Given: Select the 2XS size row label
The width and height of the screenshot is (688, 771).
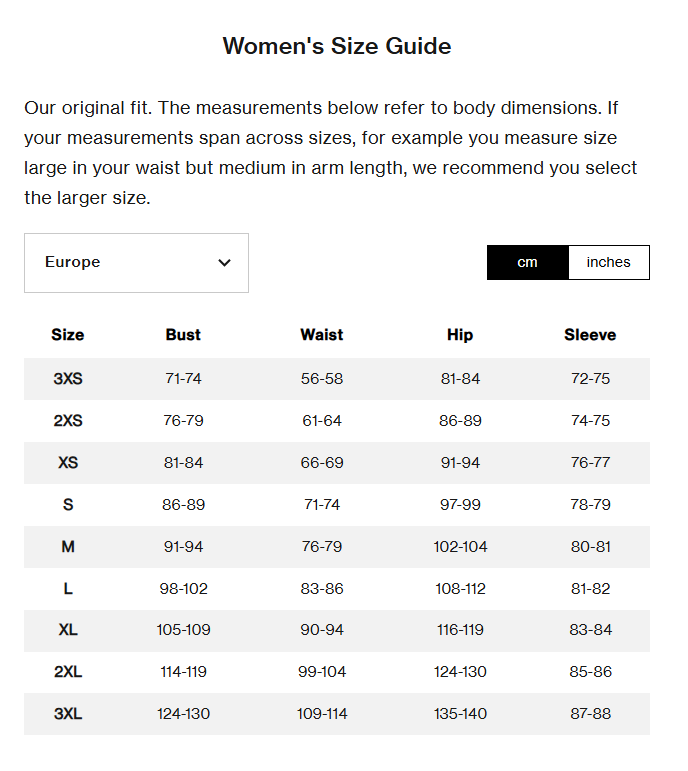Looking at the screenshot, I should (68, 421).
